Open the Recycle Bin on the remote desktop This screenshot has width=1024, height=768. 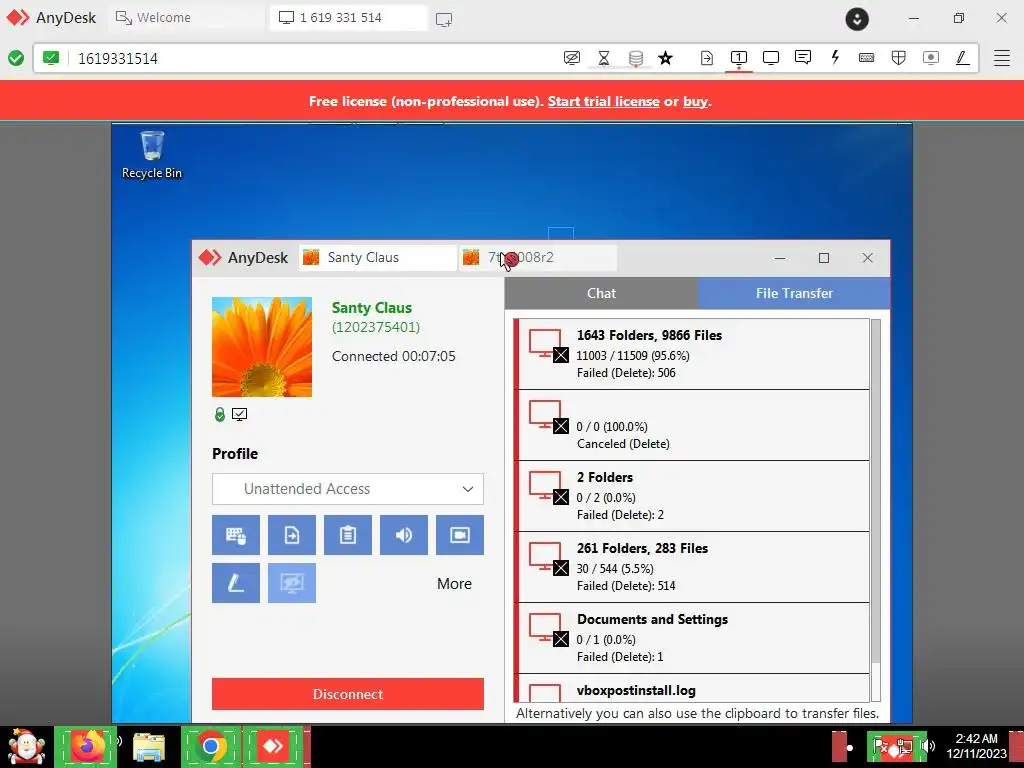click(x=152, y=155)
